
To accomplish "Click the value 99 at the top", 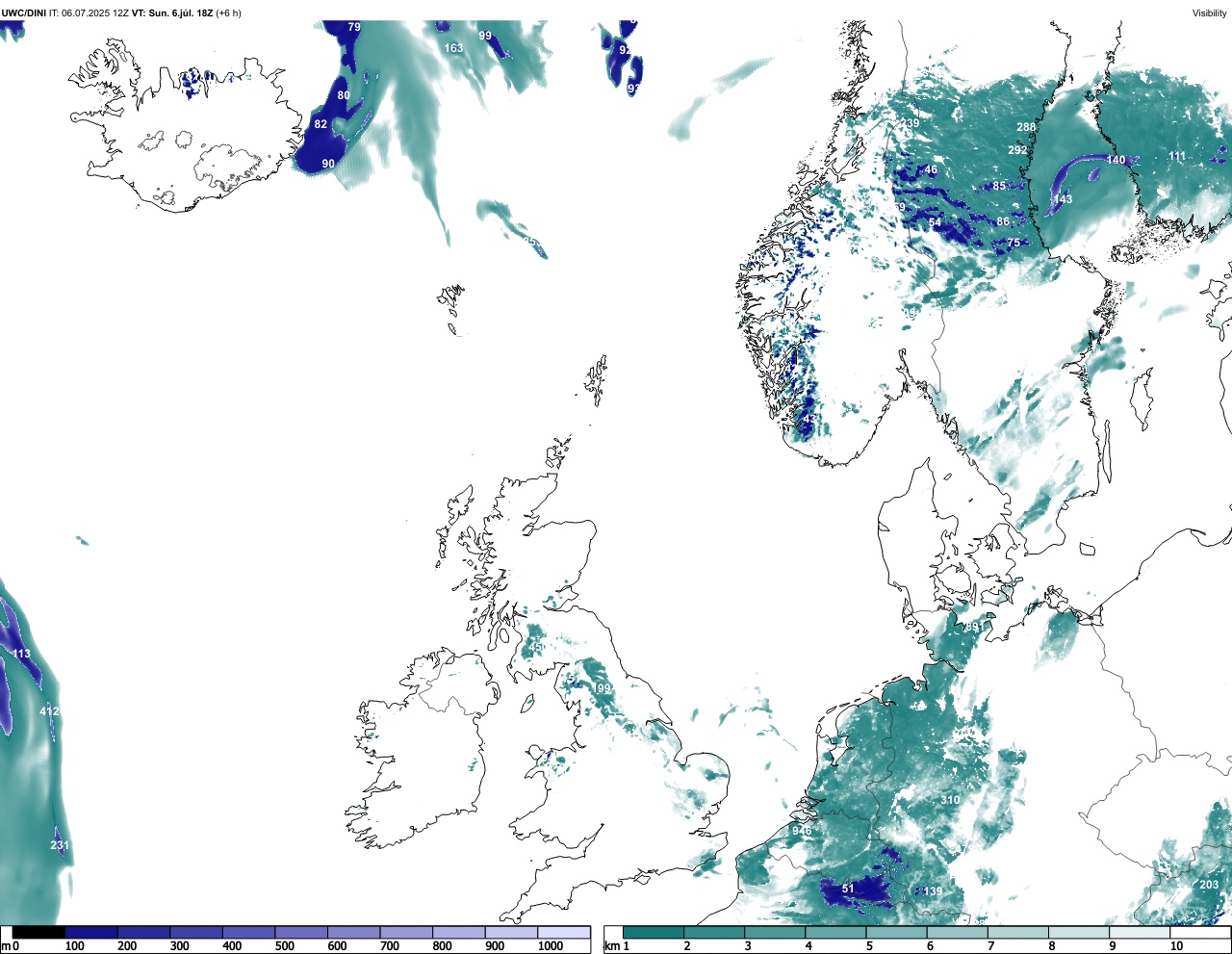I will [485, 36].
